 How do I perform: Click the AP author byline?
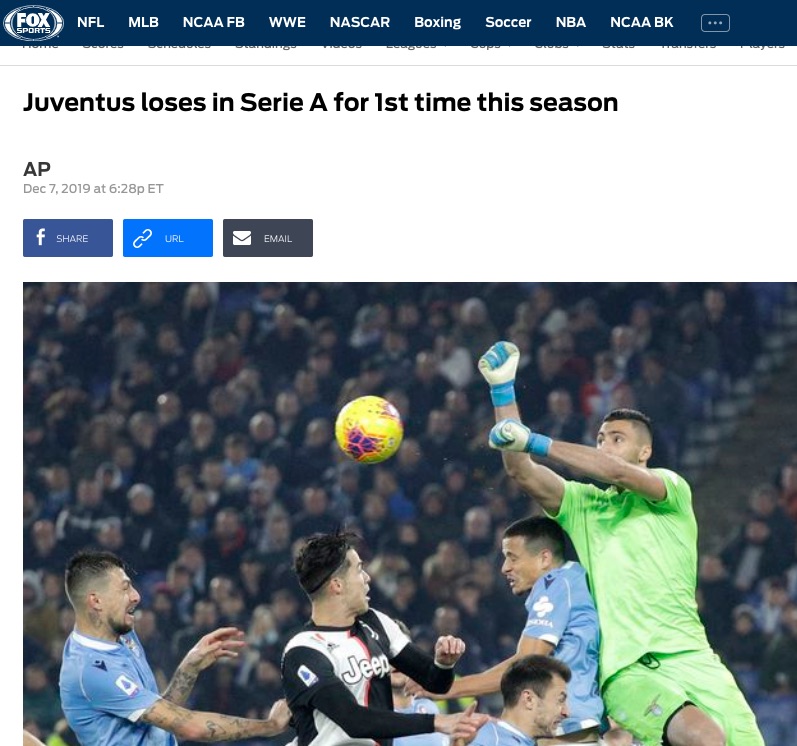(37, 169)
